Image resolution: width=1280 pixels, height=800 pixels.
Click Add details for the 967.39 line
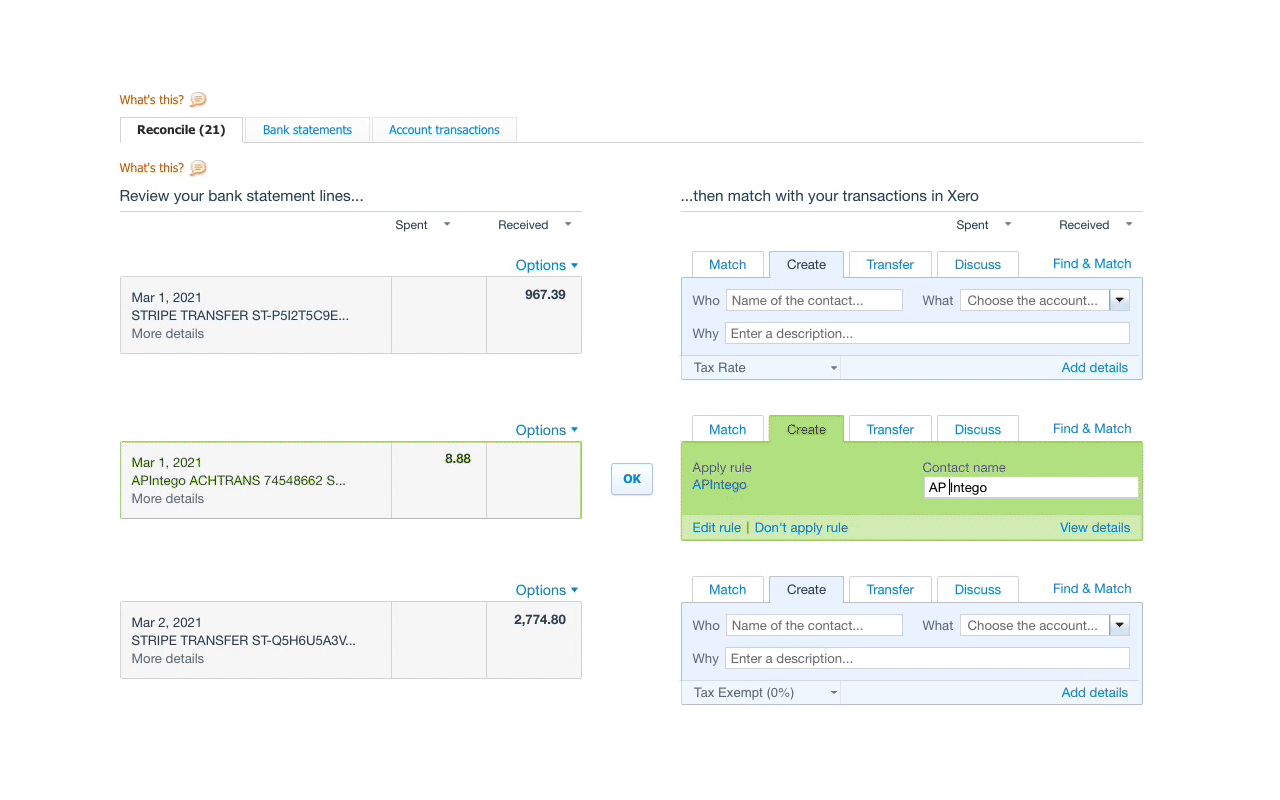[x=1094, y=368]
